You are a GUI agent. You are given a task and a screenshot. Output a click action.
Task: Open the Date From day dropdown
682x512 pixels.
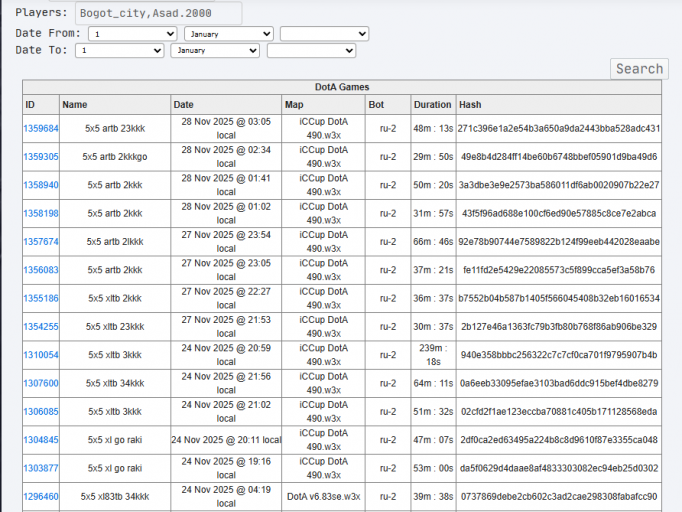133,34
